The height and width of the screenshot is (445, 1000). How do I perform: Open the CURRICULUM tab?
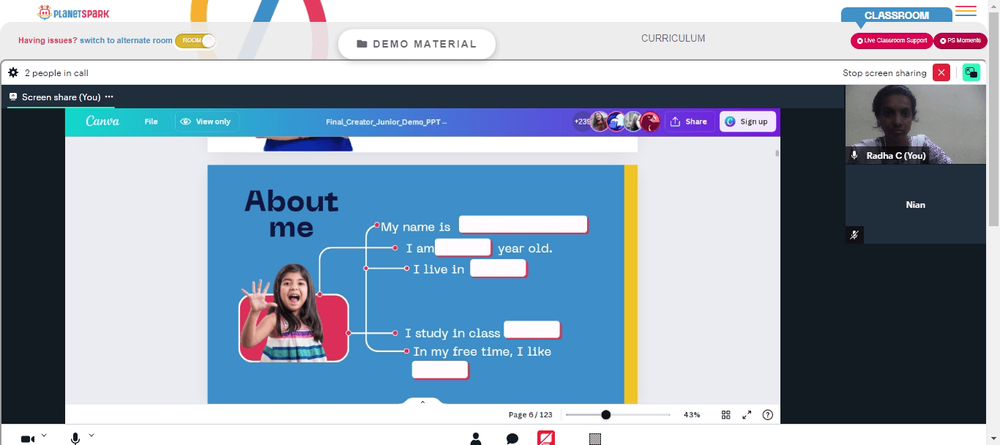(673, 38)
